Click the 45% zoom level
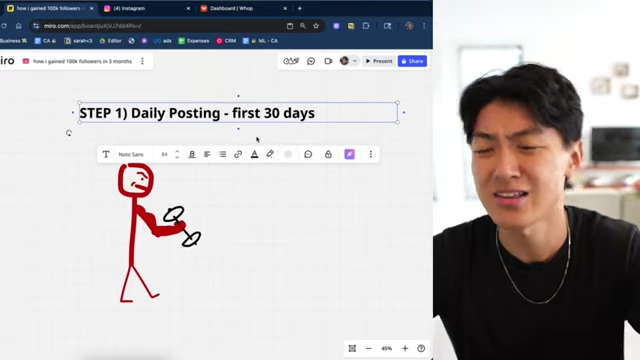The height and width of the screenshot is (360, 640). (x=387, y=349)
